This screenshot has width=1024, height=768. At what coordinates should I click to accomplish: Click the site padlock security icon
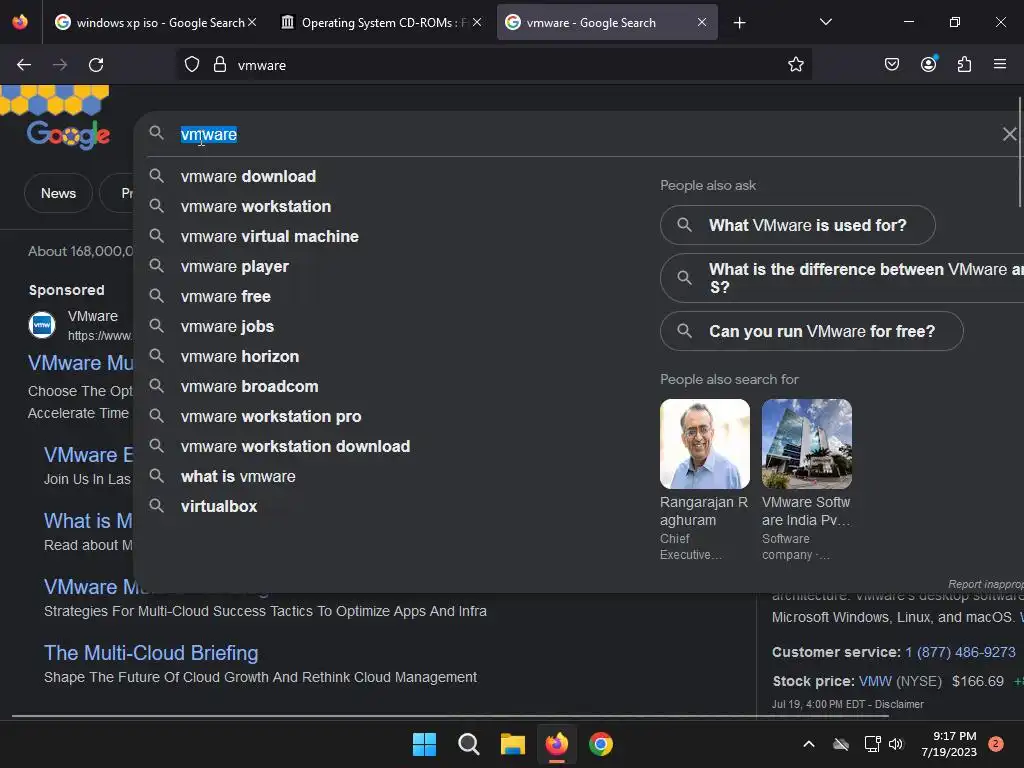(220, 65)
